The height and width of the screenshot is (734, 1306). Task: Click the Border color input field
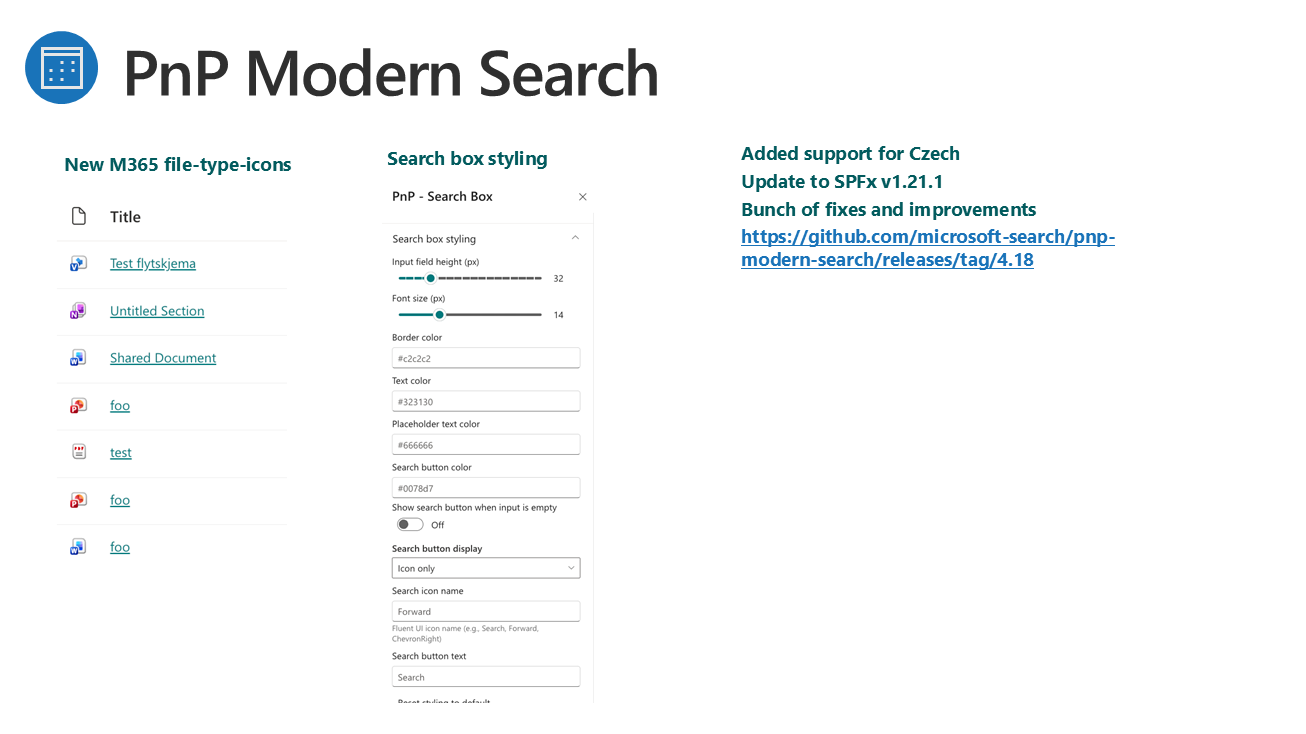point(486,358)
